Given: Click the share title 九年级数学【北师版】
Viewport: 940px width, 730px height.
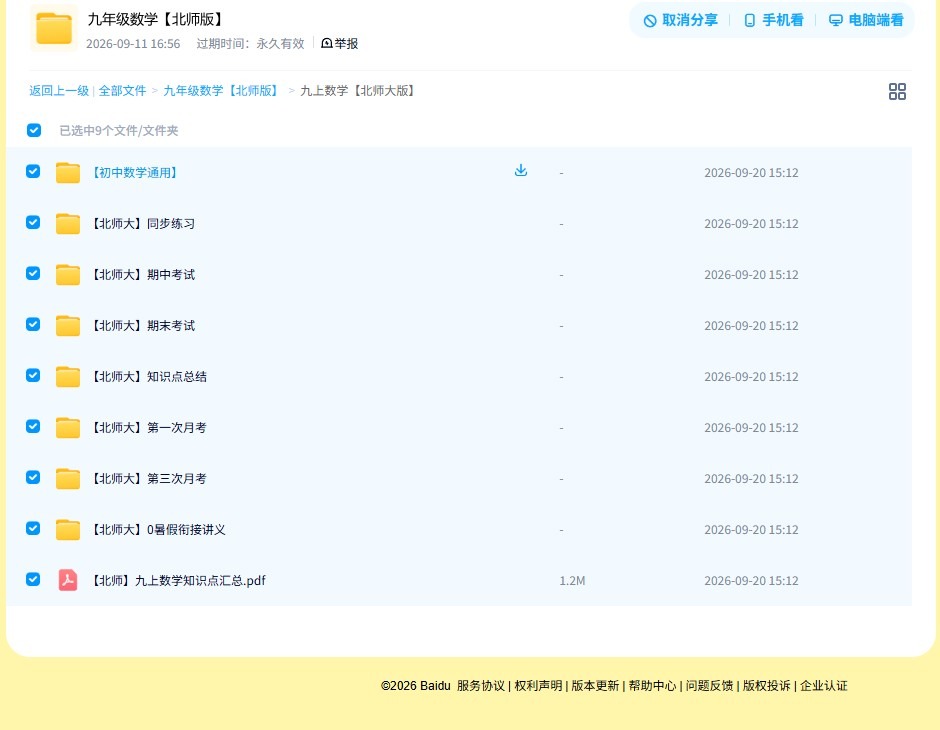Looking at the screenshot, I should (156, 19).
